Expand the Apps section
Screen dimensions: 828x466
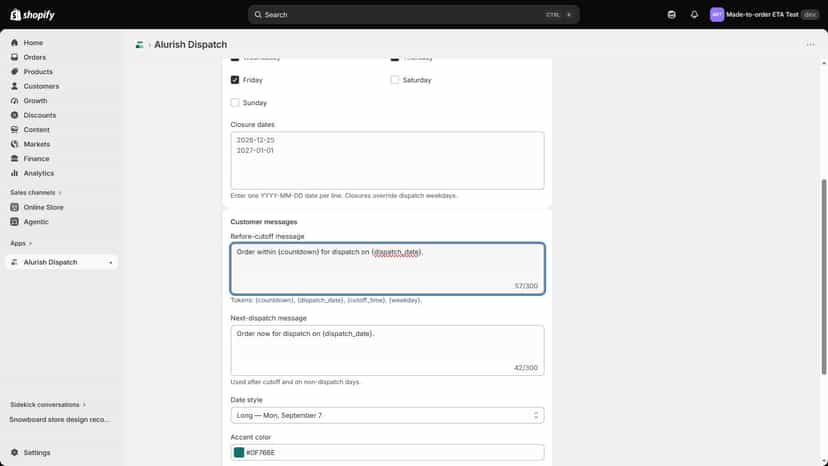tap(21, 244)
